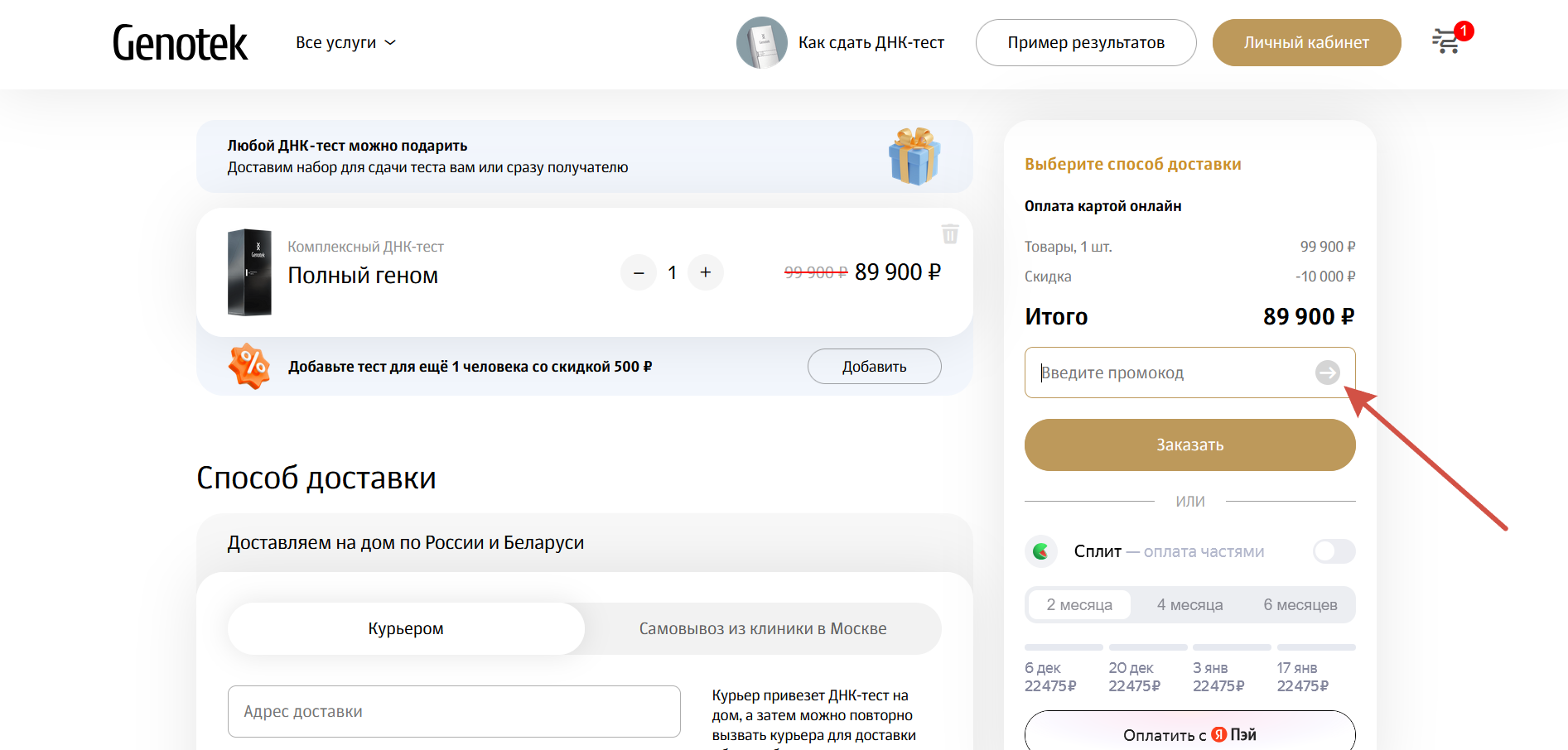The width and height of the screenshot is (1568, 750).
Task: Decrease quantity with minus button
Action: tap(639, 272)
